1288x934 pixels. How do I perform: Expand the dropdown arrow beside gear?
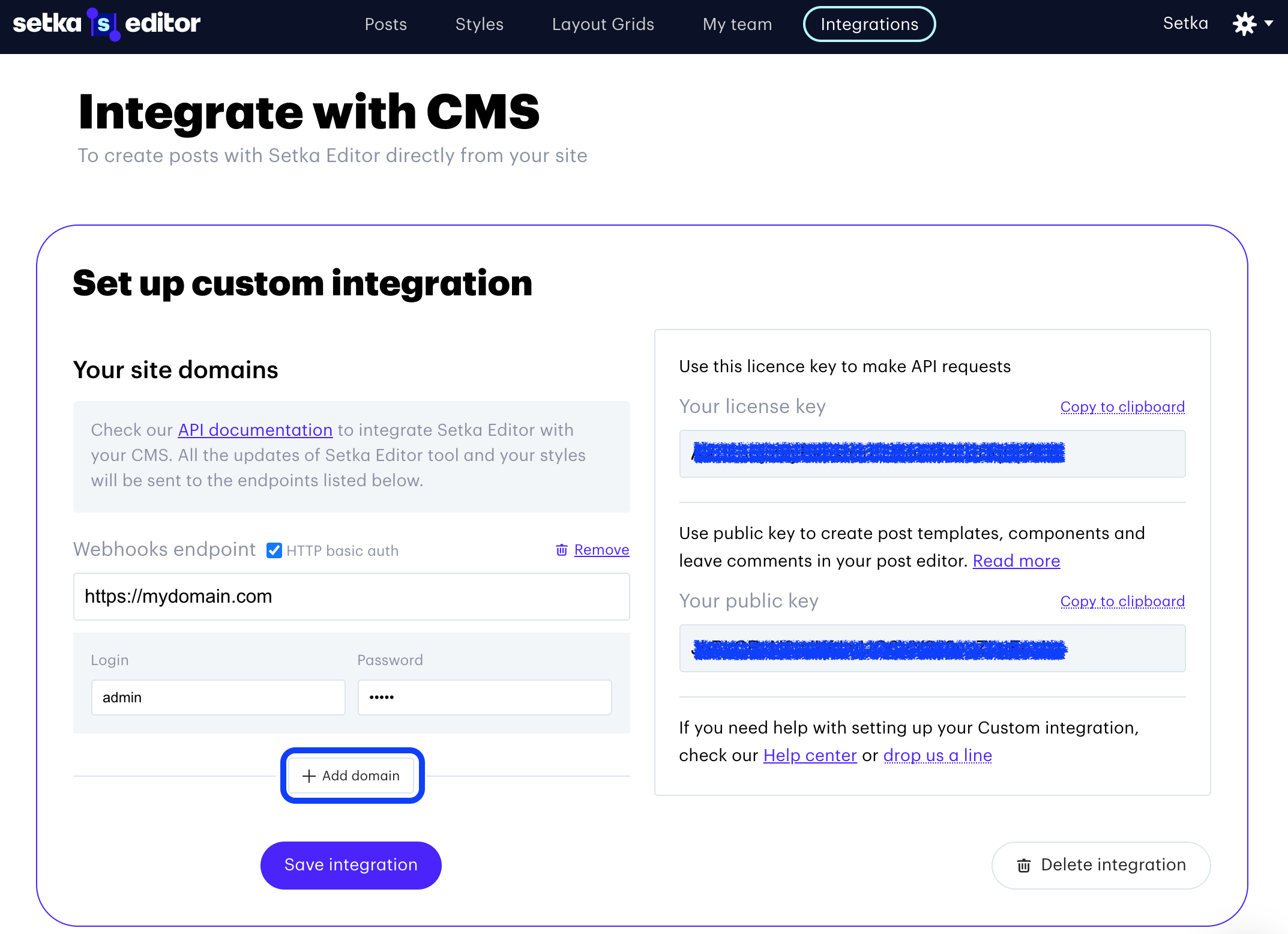[1269, 24]
